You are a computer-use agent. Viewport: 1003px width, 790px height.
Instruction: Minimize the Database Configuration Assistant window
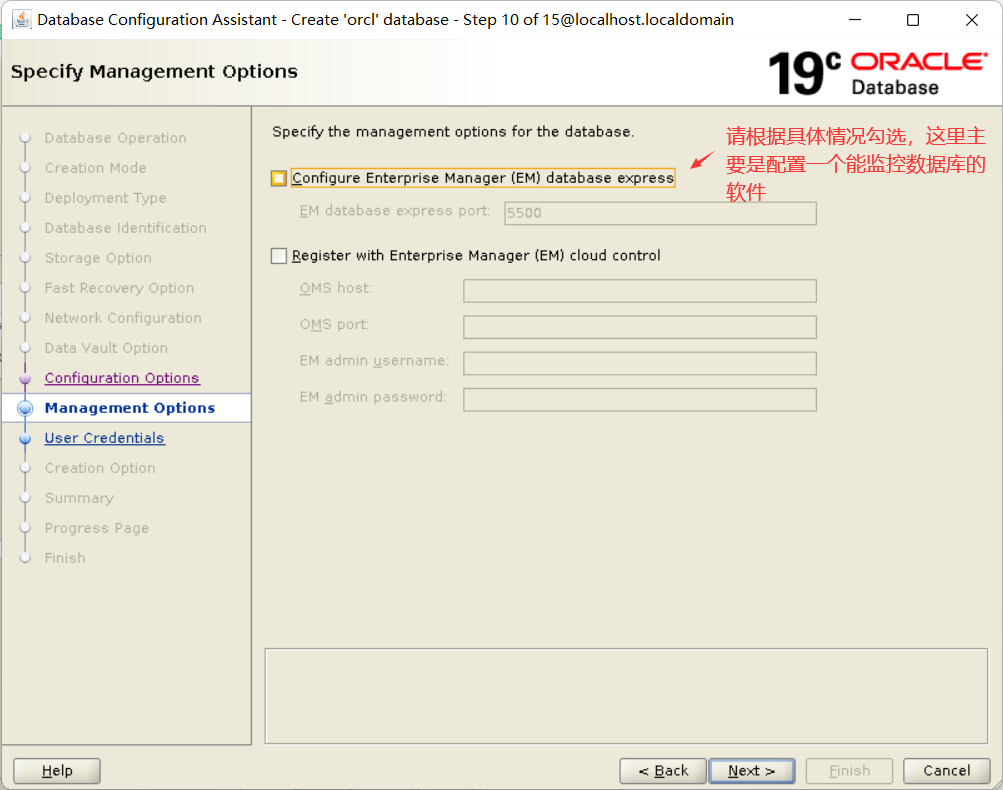click(x=855, y=20)
